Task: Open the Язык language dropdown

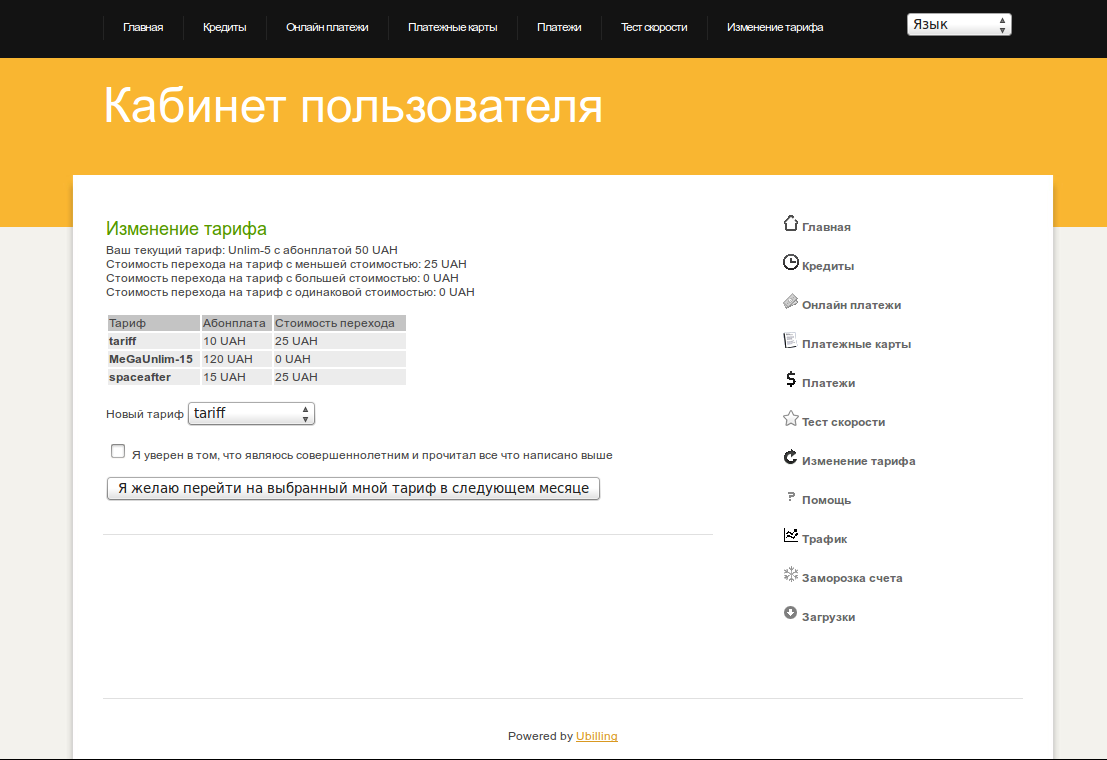Action: tap(958, 25)
